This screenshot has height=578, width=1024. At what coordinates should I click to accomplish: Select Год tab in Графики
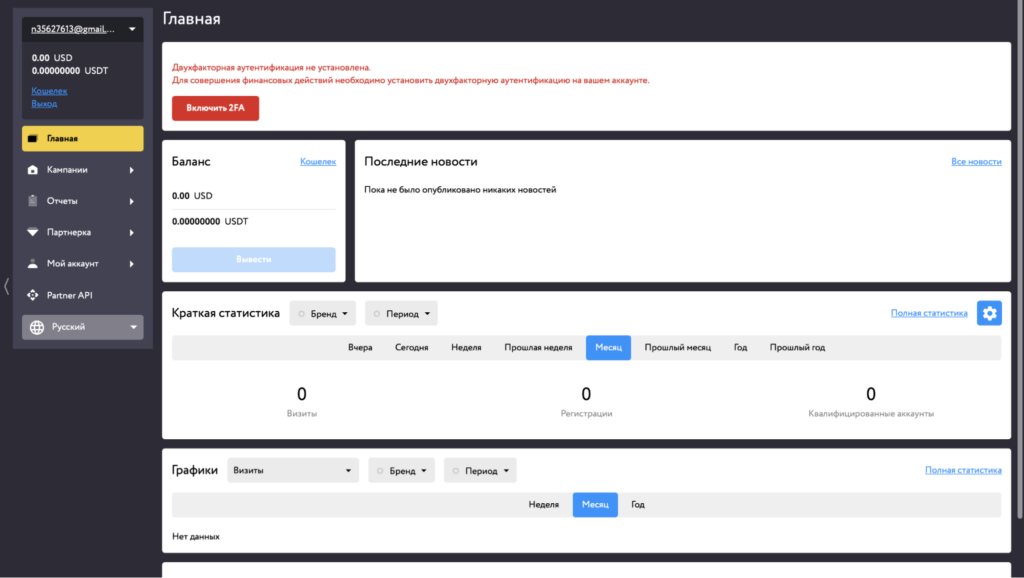click(x=638, y=505)
